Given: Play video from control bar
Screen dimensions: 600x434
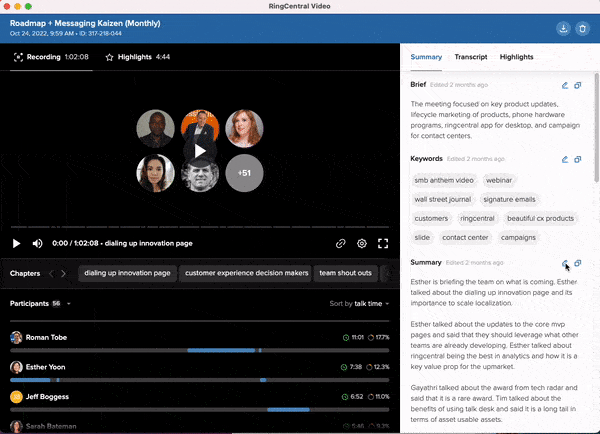Looking at the screenshot, I should pyautogui.click(x=16, y=243).
